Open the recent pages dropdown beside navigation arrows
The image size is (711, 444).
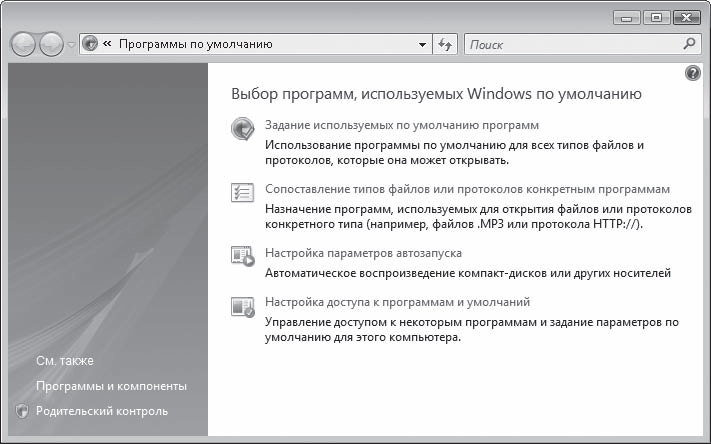(x=71, y=46)
